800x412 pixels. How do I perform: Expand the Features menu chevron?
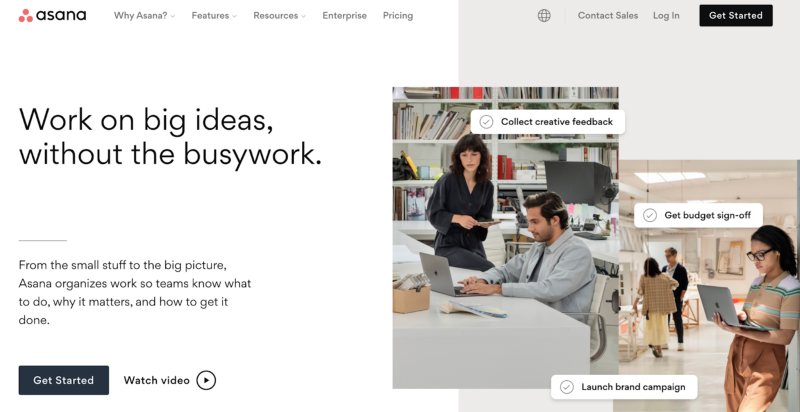click(x=234, y=16)
